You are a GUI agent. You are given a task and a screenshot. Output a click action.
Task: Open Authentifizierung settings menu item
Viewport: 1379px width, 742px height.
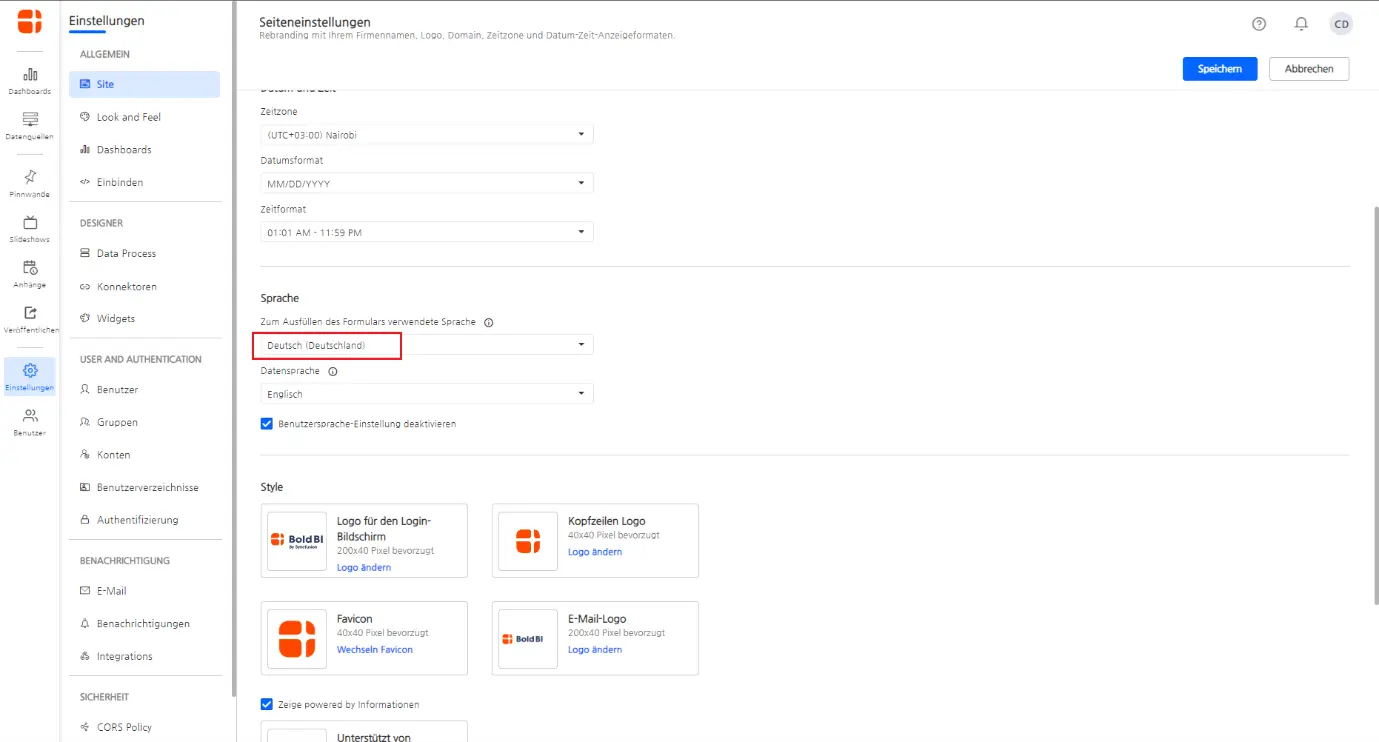click(137, 520)
